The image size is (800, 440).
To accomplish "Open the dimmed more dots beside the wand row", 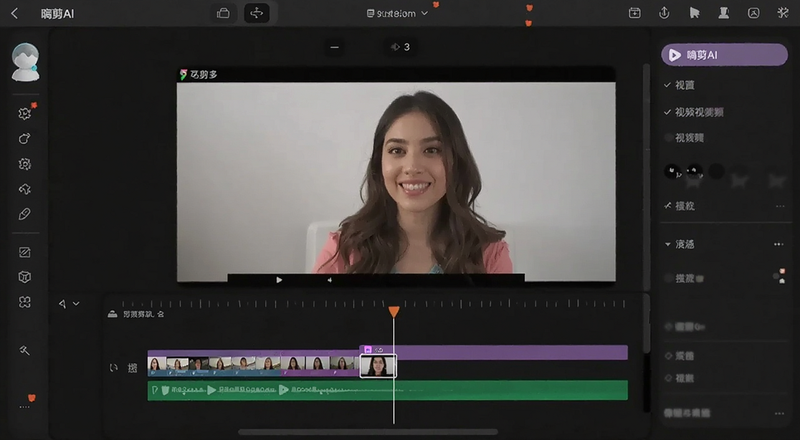I will pyautogui.click(x=780, y=207).
